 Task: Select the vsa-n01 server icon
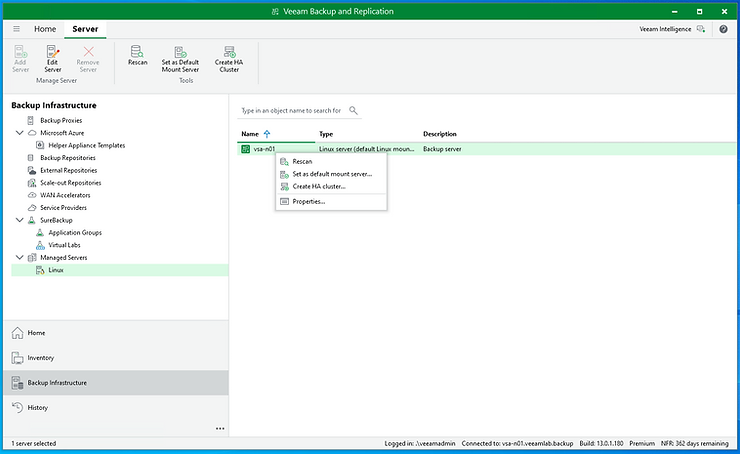pos(245,149)
